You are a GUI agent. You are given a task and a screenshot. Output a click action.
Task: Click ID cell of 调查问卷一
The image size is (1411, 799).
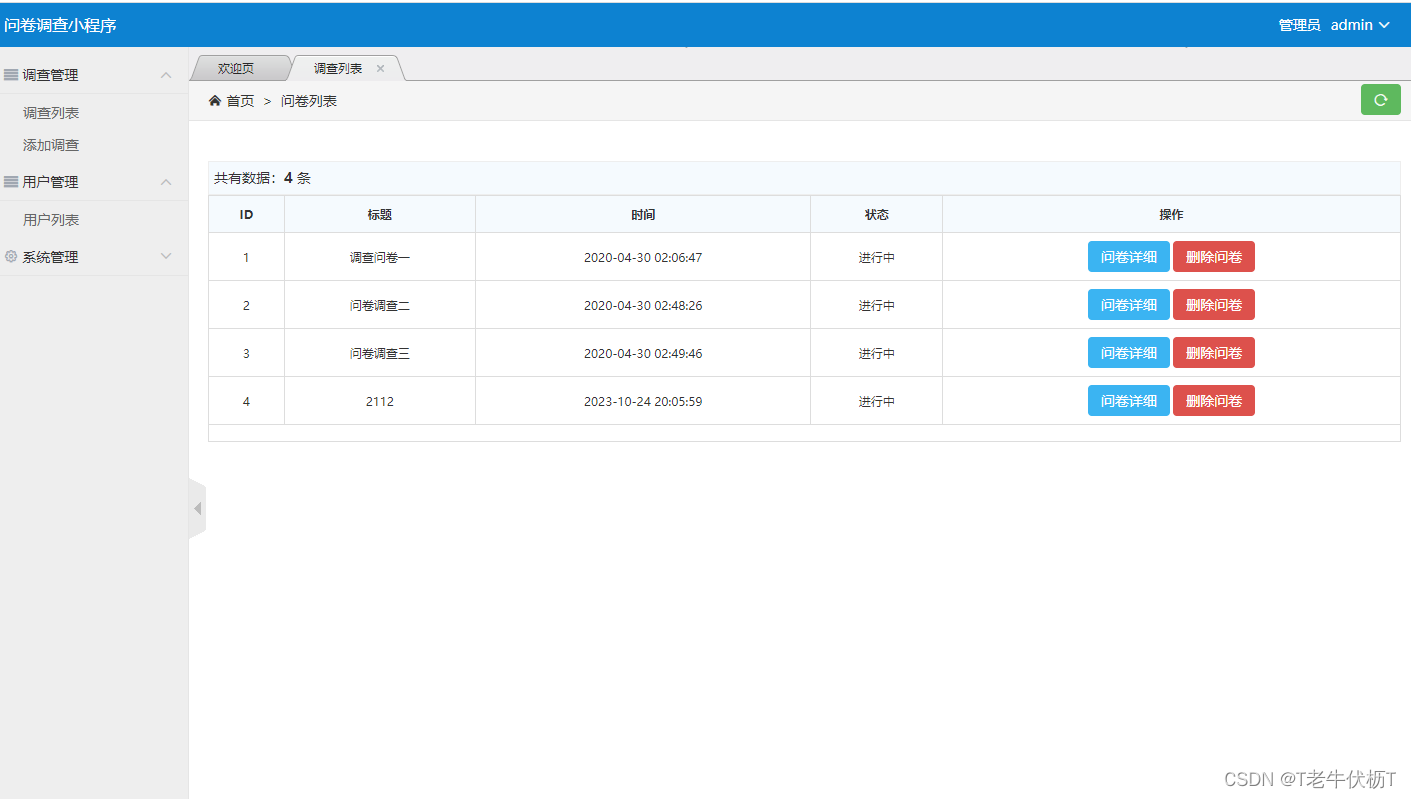point(246,258)
